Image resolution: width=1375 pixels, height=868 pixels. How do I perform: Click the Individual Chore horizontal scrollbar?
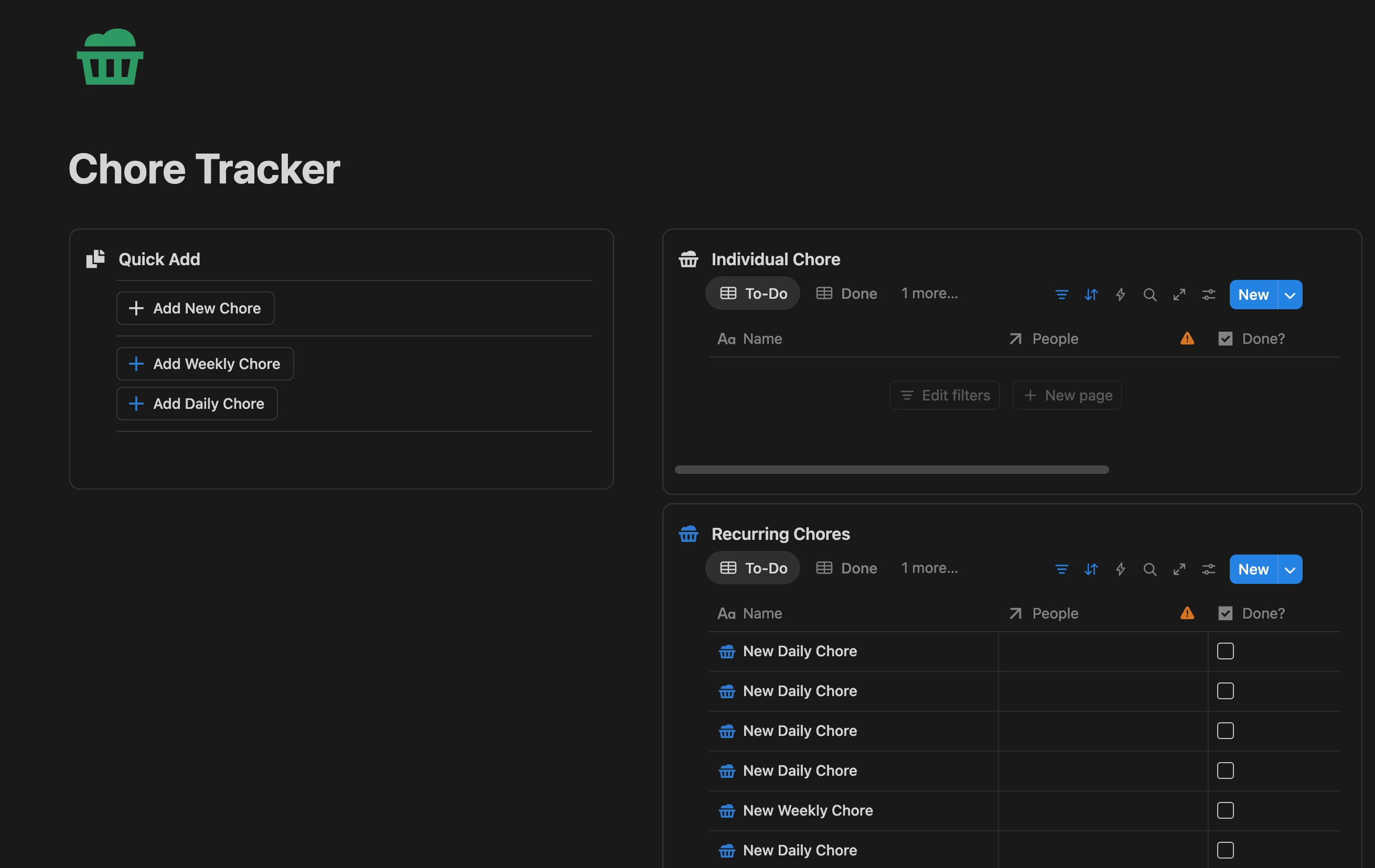tap(891, 470)
